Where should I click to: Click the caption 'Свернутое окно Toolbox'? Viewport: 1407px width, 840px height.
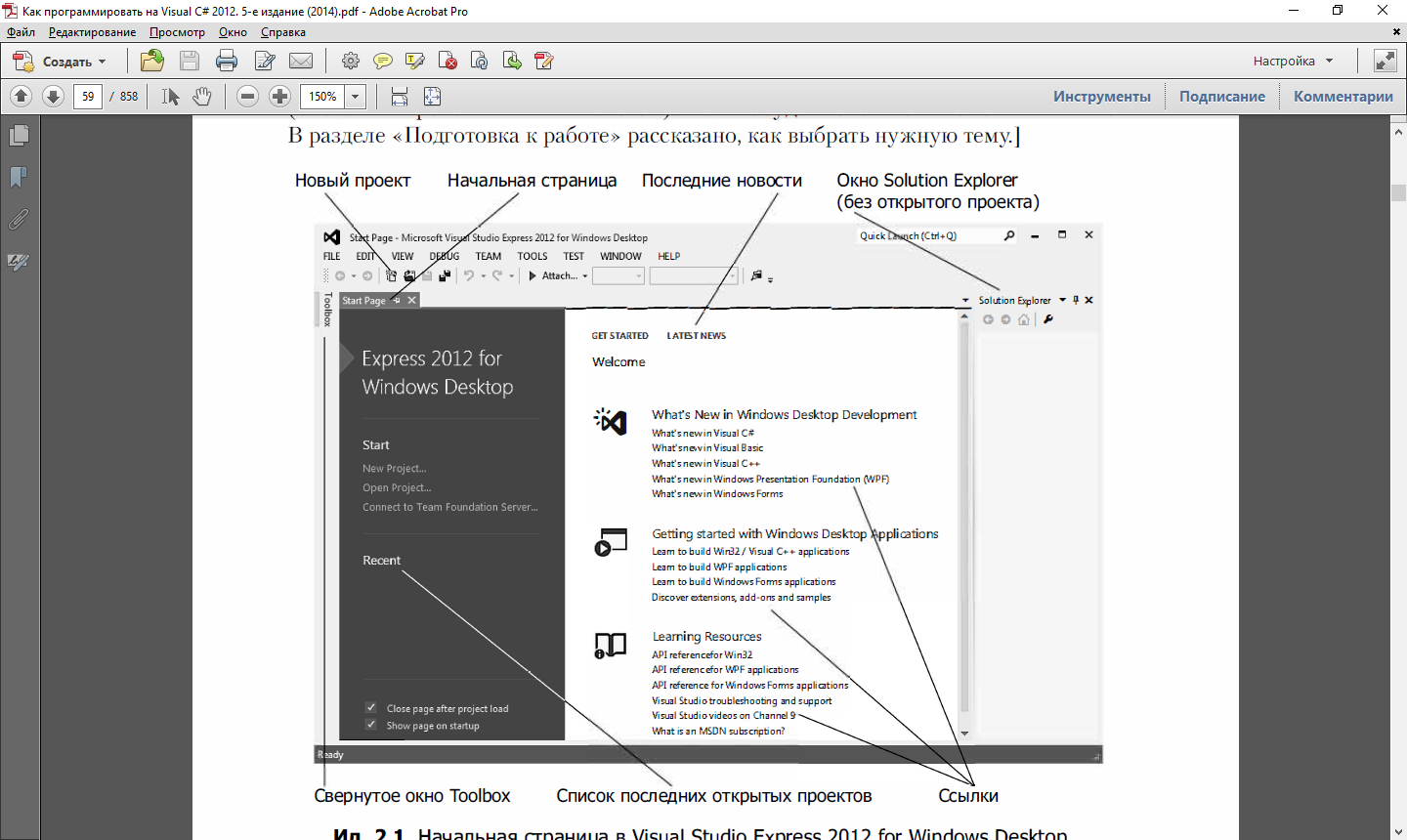[x=412, y=796]
